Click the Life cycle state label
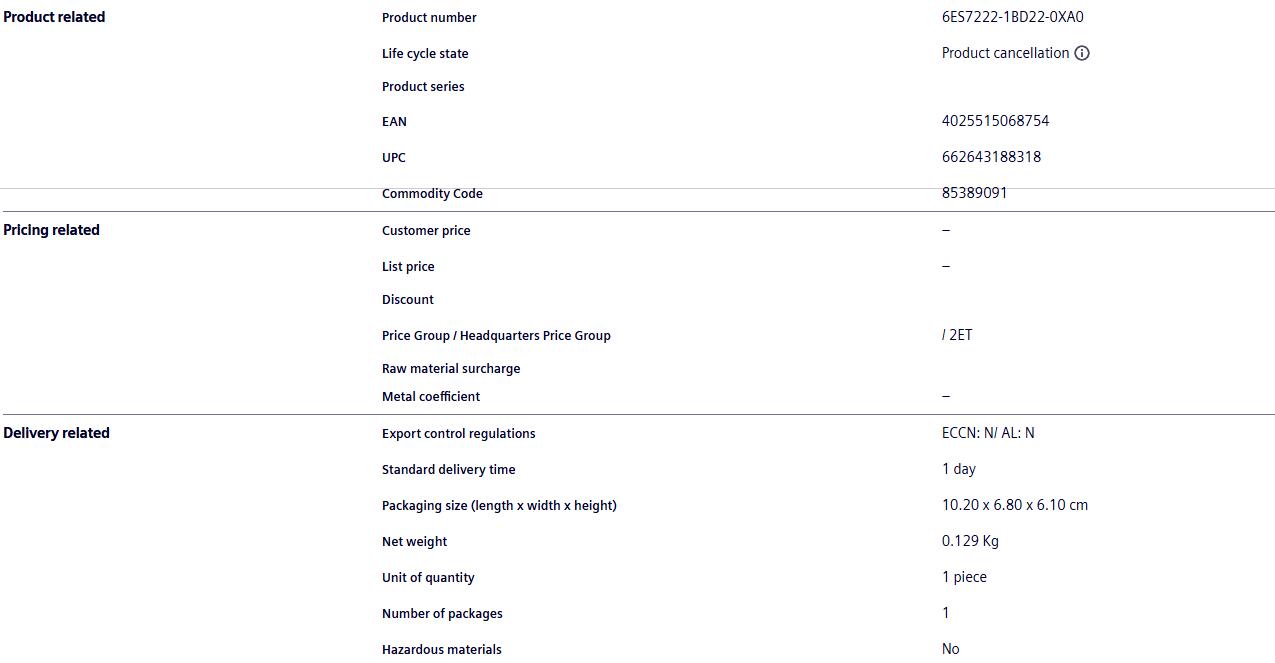Viewport: 1275px width, 663px height. tap(425, 54)
